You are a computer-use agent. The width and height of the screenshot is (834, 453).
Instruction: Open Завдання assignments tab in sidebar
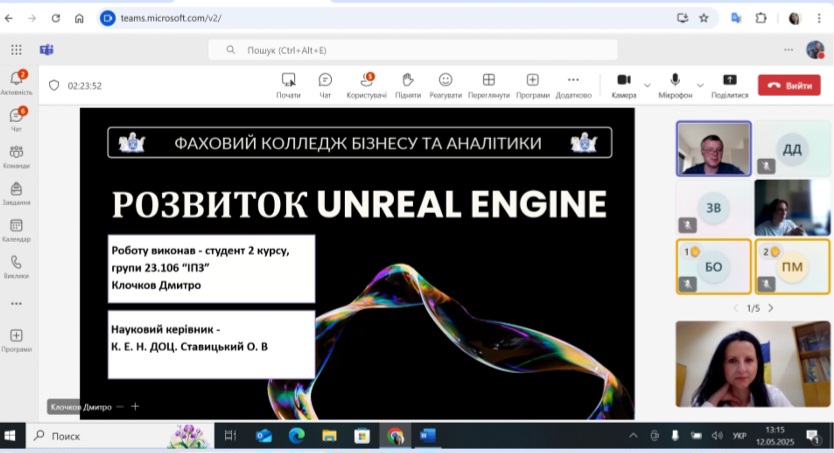[x=16, y=191]
